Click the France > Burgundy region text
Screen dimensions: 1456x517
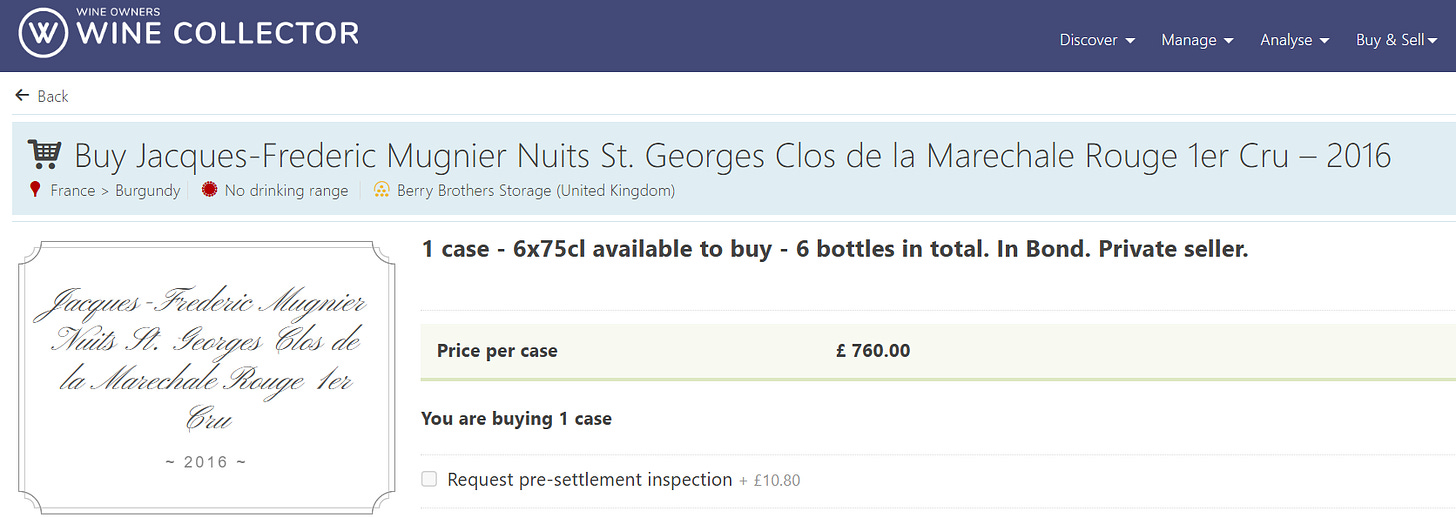115,190
